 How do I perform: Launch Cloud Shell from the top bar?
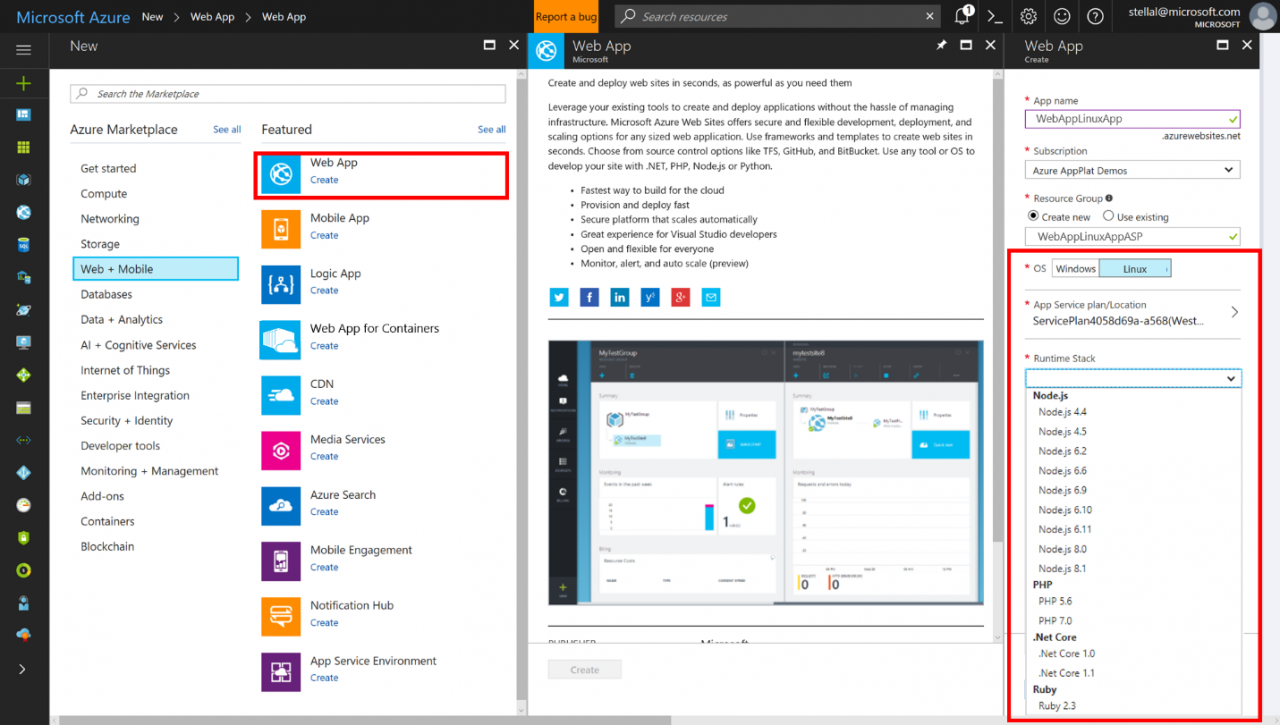pos(994,16)
